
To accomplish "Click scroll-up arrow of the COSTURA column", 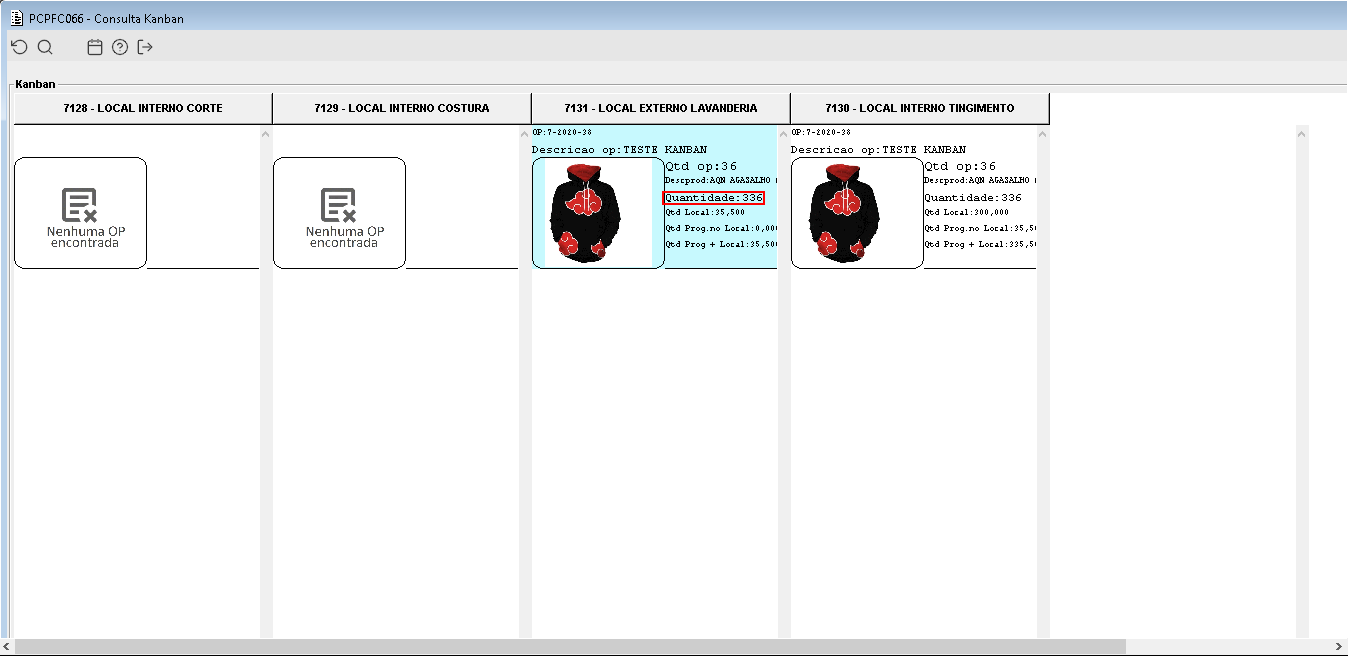I will [525, 133].
